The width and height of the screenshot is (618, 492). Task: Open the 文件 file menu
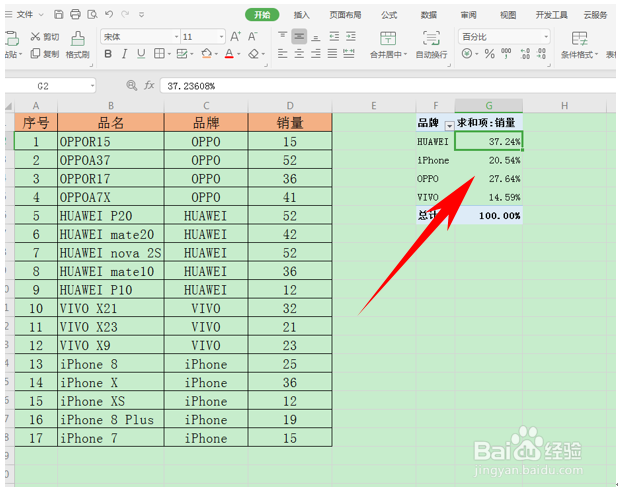tap(25, 15)
